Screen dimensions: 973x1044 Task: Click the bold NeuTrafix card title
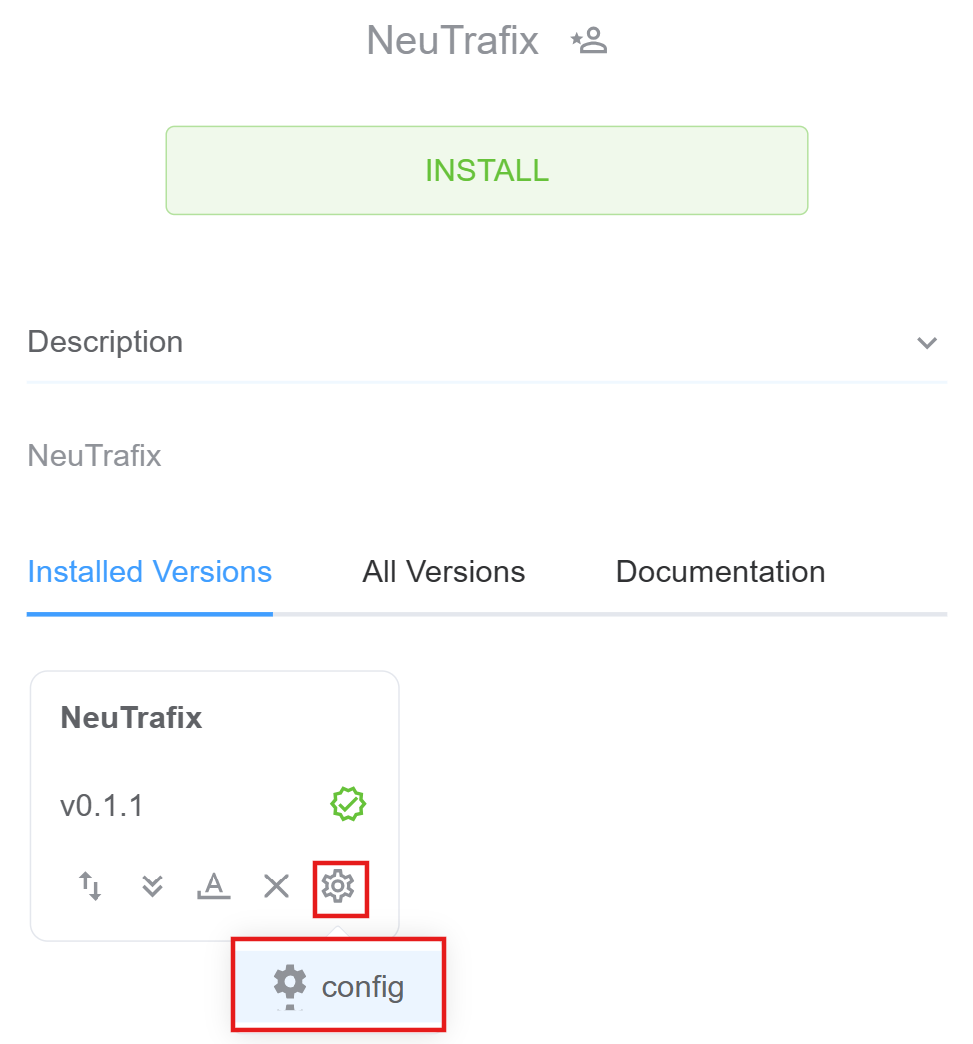click(131, 717)
